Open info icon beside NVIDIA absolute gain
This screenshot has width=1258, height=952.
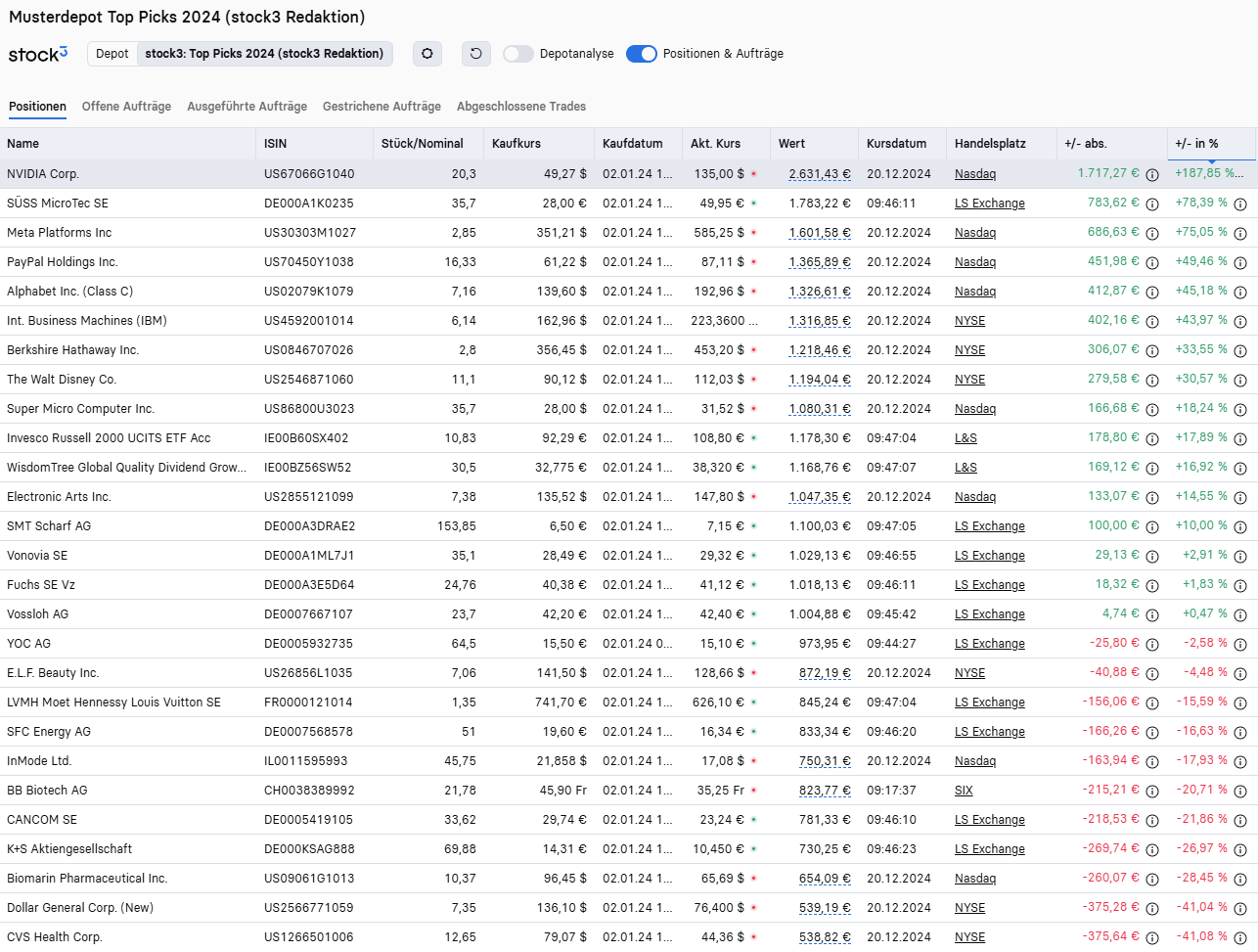pyautogui.click(x=1152, y=174)
